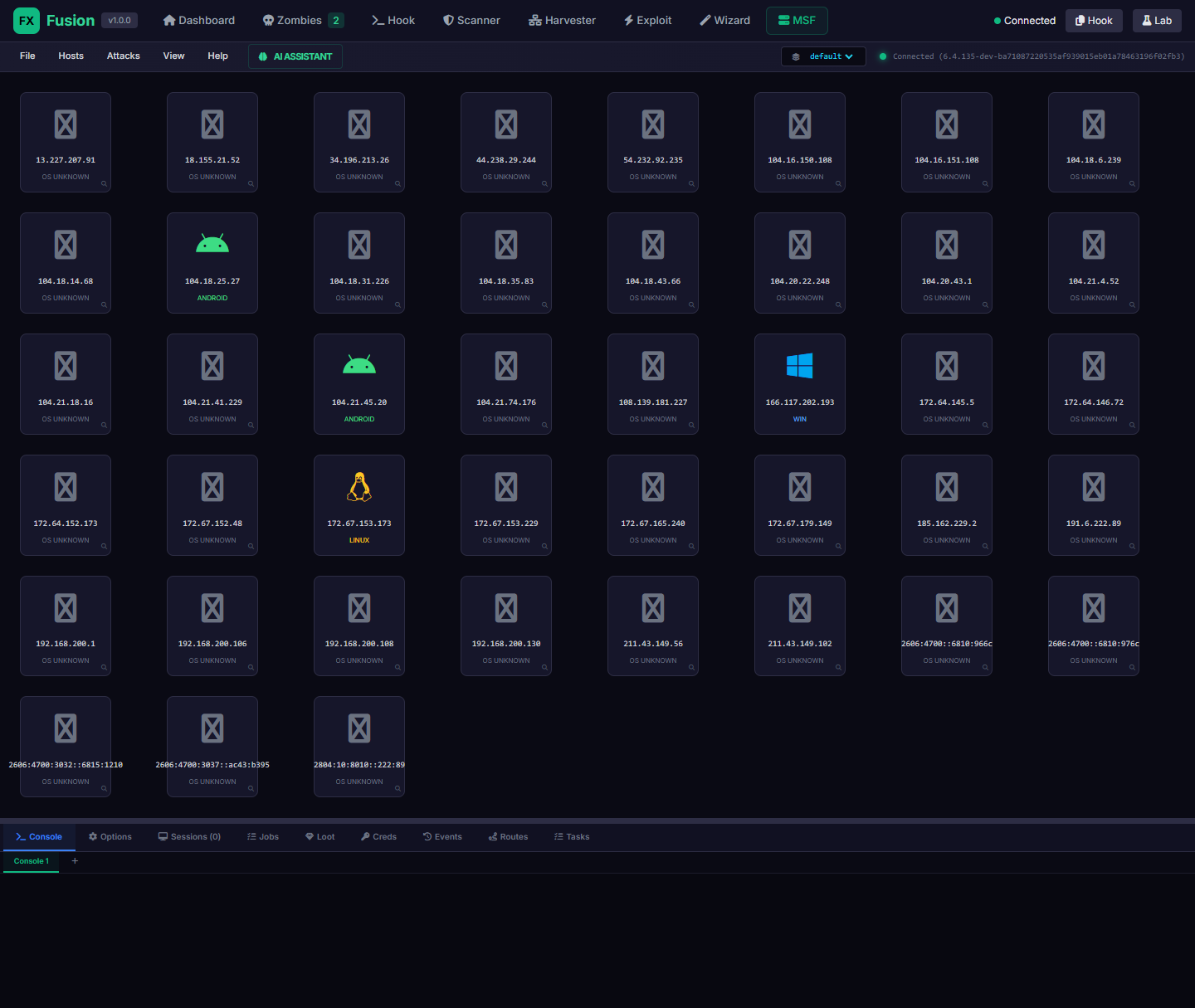Switch to the Options tab
This screenshot has width=1195, height=1008.
pos(110,837)
